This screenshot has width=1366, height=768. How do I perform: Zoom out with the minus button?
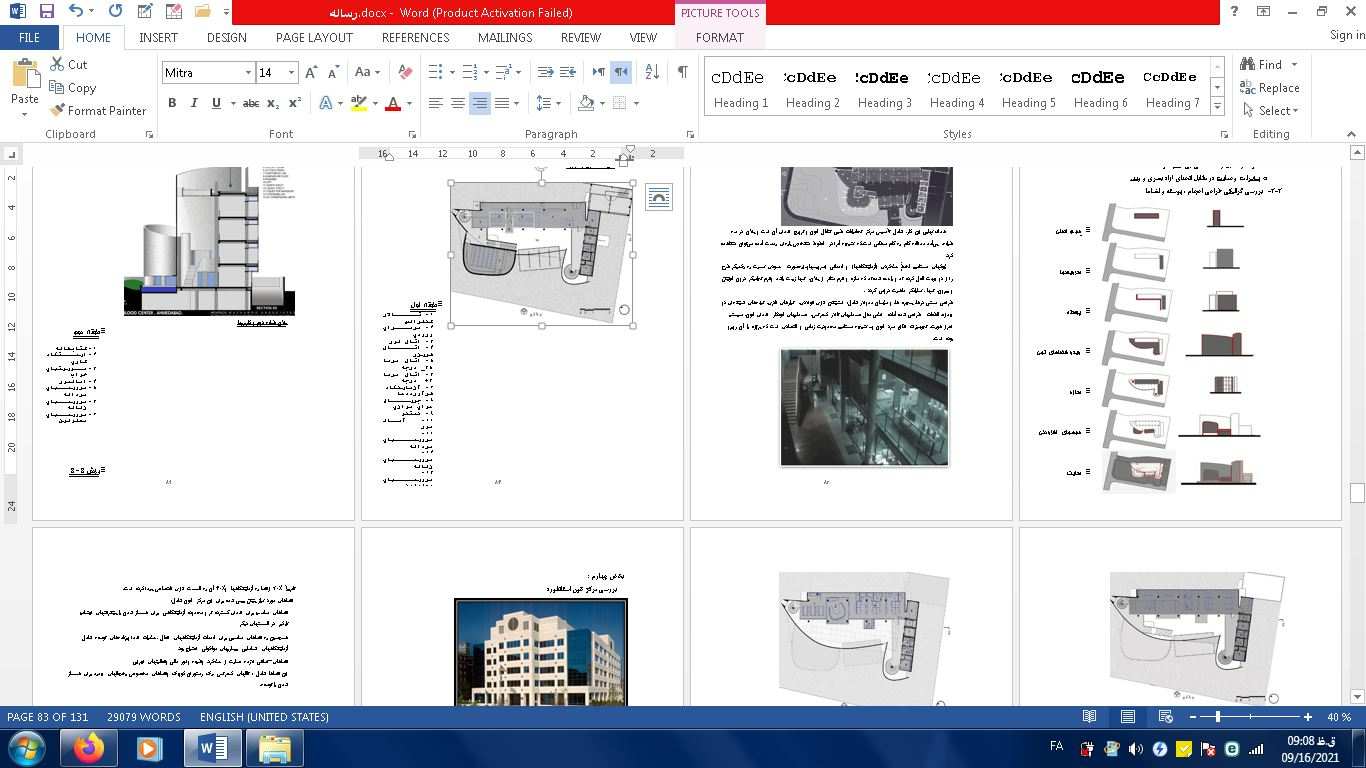pyautogui.click(x=1193, y=717)
